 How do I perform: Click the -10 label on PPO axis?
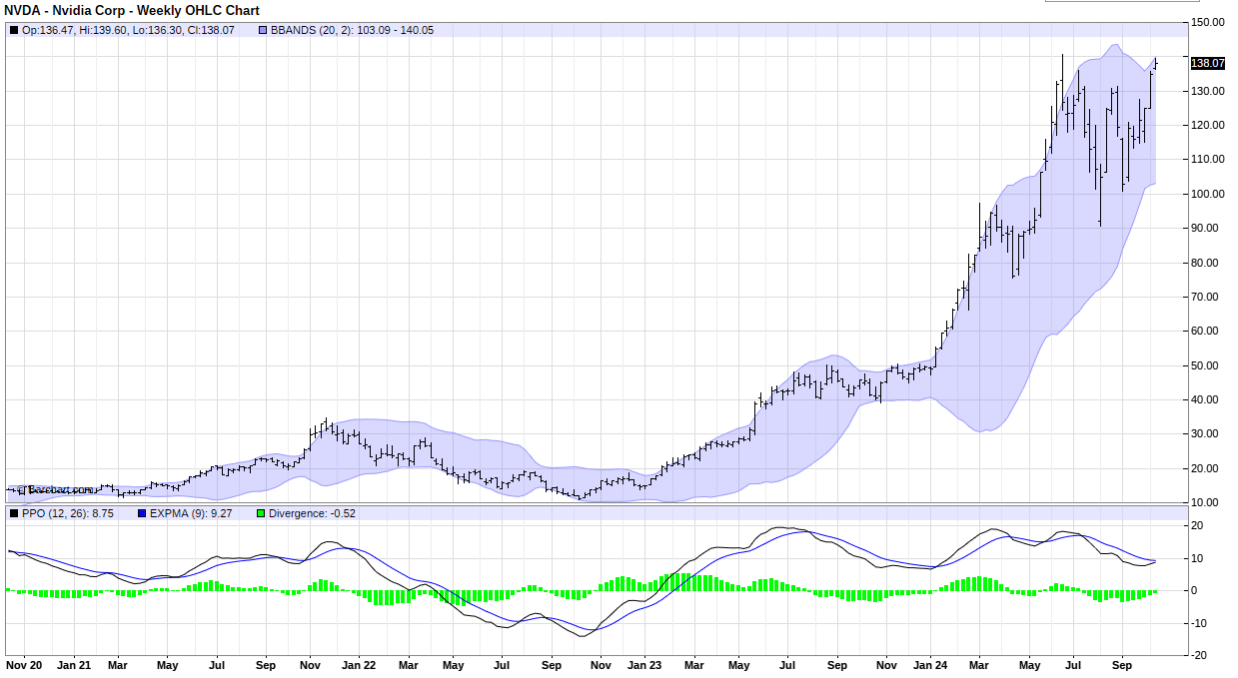(x=1200, y=623)
